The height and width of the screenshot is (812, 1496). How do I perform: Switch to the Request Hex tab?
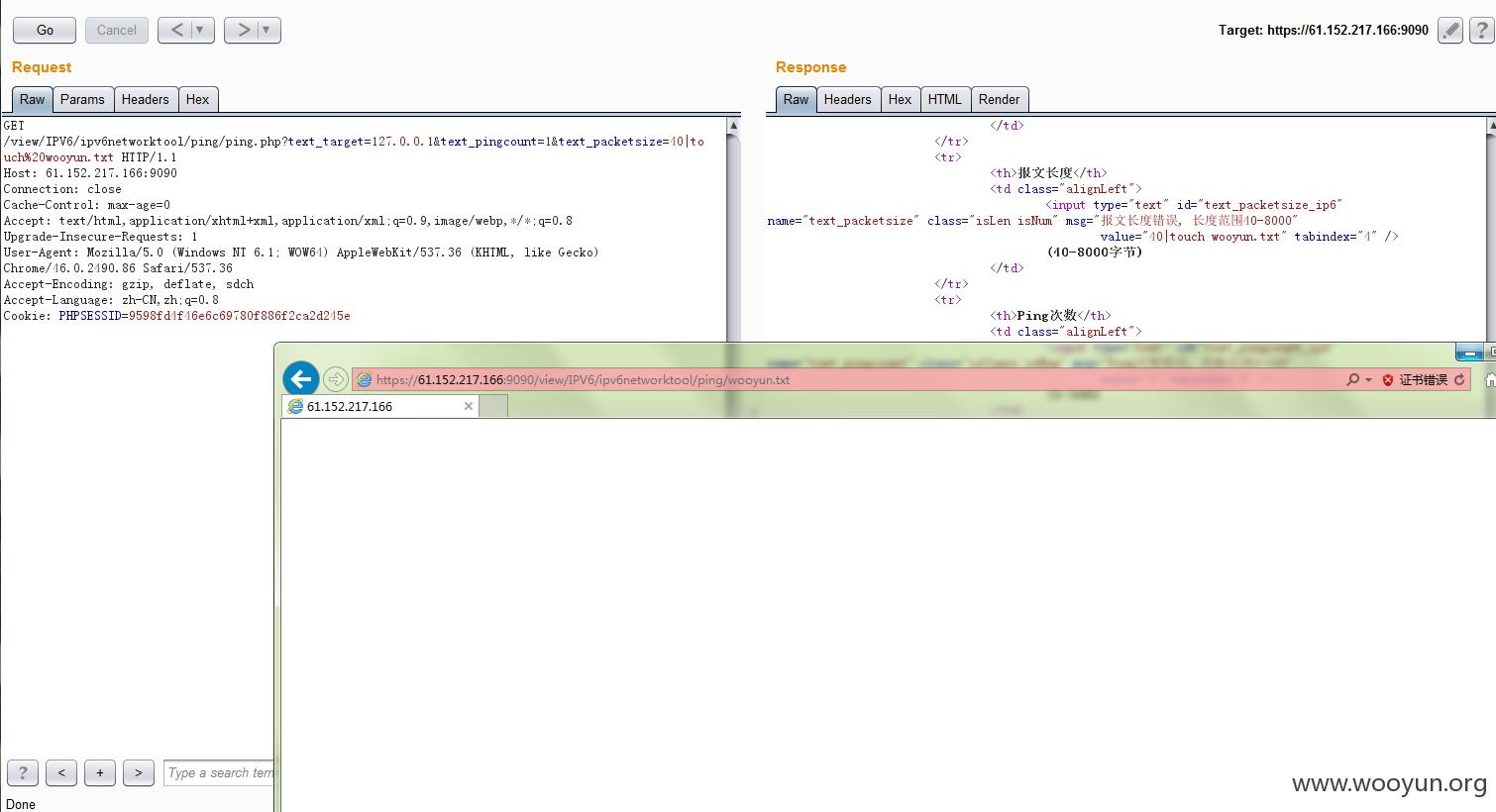point(198,99)
